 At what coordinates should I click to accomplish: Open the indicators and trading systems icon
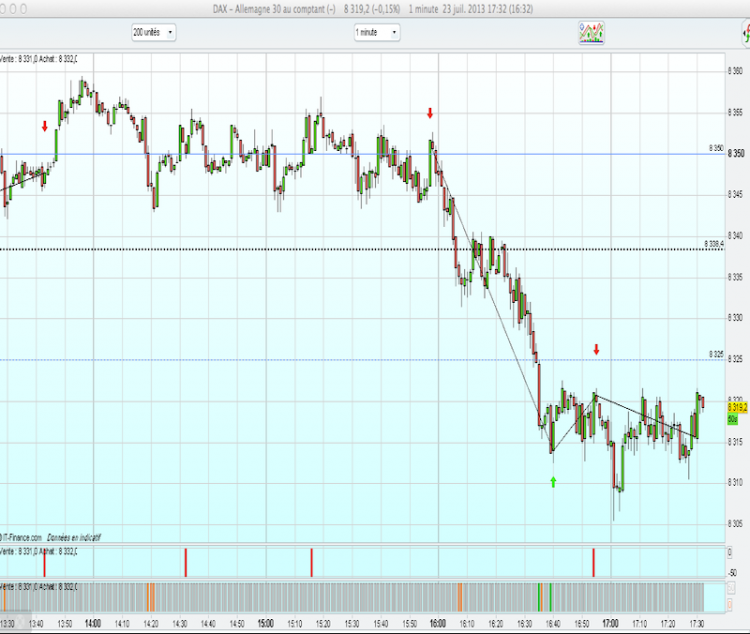coord(591,33)
